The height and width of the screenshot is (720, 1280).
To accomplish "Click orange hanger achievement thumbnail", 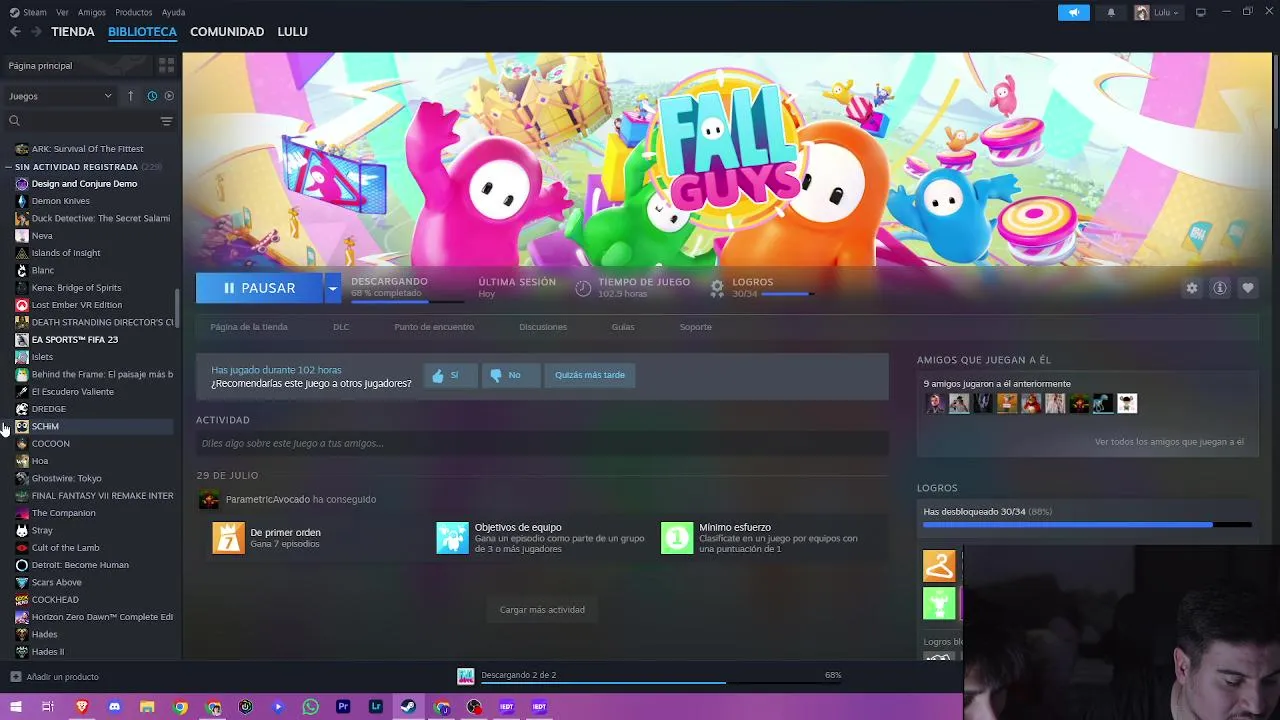I will [939, 566].
